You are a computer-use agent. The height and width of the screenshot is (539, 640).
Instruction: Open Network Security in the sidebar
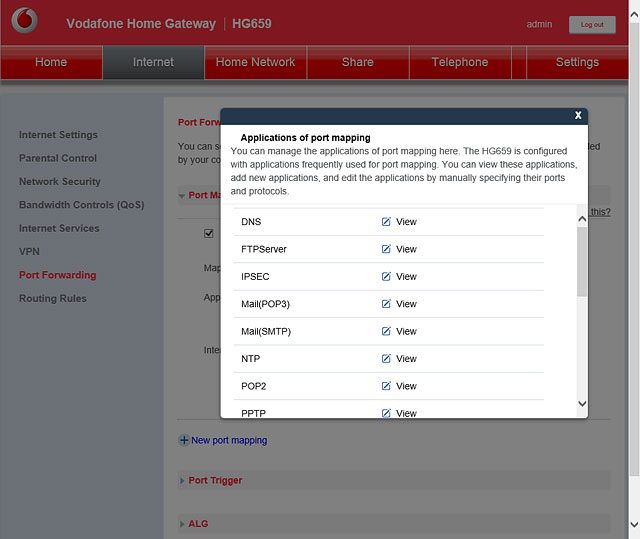tap(60, 181)
